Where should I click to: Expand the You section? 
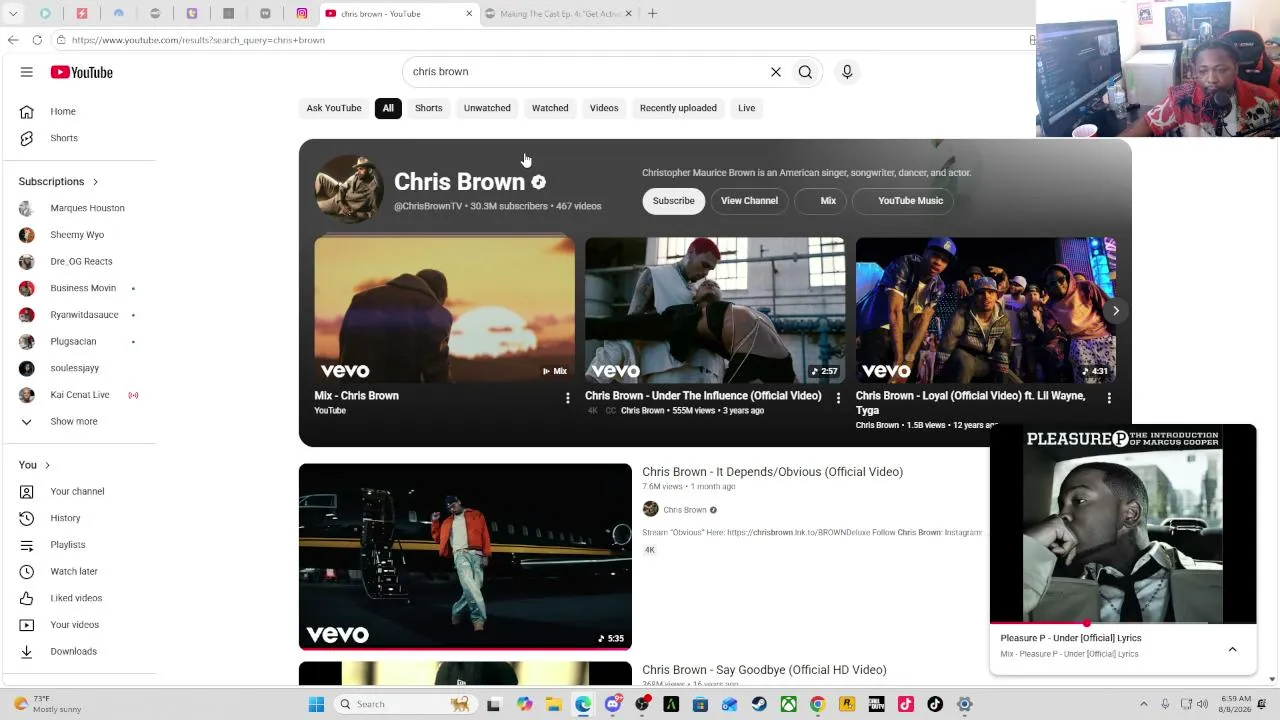tap(34, 465)
